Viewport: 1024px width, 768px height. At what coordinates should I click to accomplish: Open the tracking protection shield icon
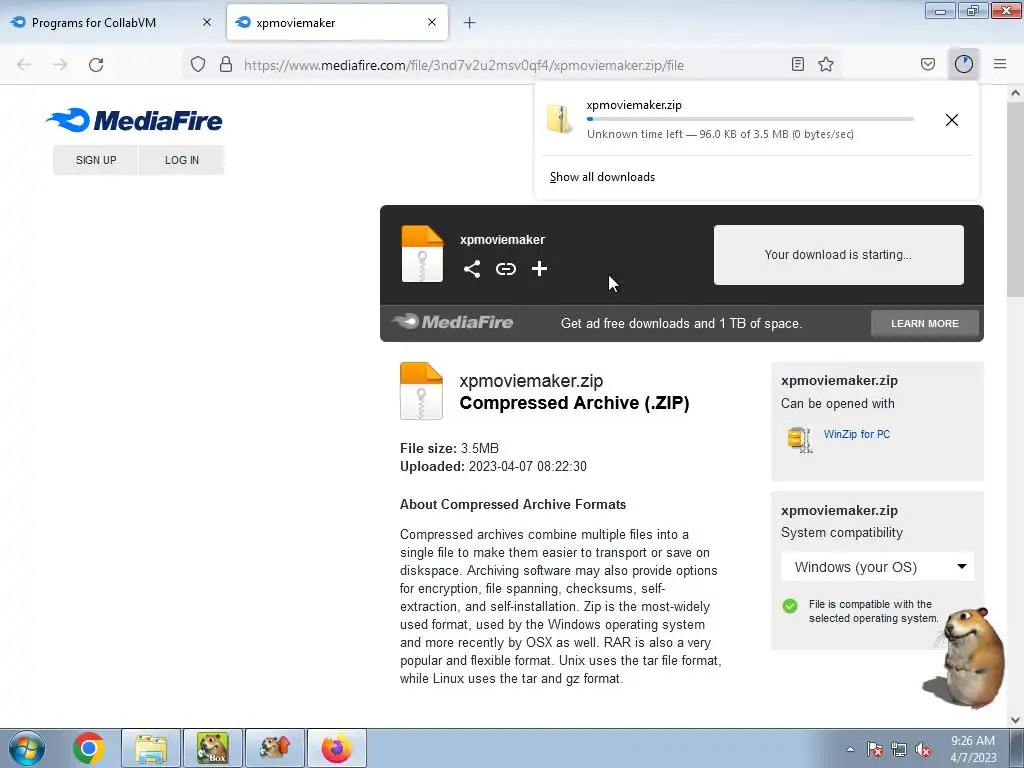[x=198, y=65]
